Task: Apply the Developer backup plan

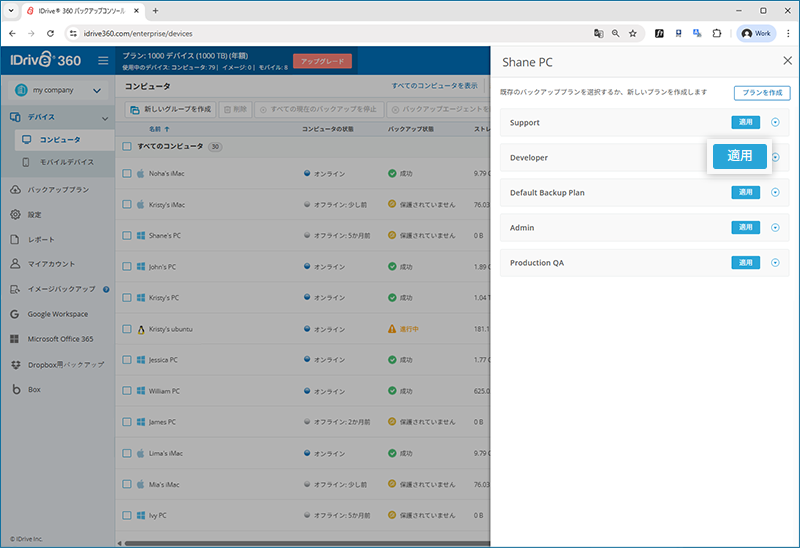Action: (739, 156)
